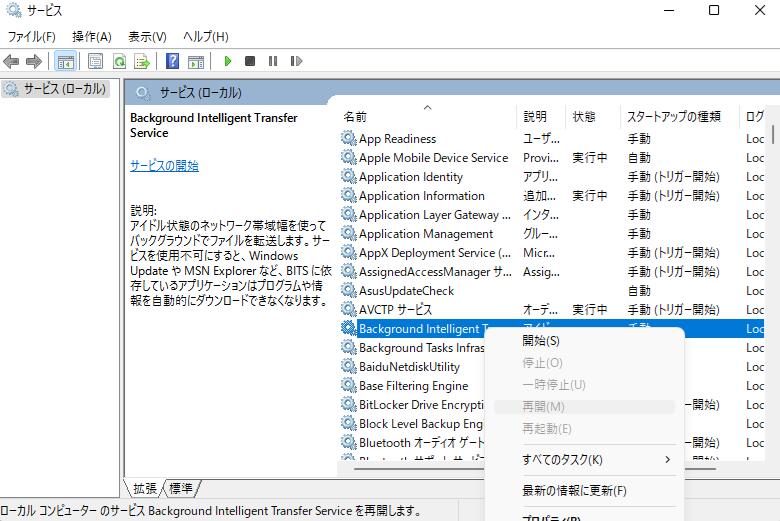Click the AVCTP サービス gear icon
This screenshot has width=780, height=521.
pos(349,310)
